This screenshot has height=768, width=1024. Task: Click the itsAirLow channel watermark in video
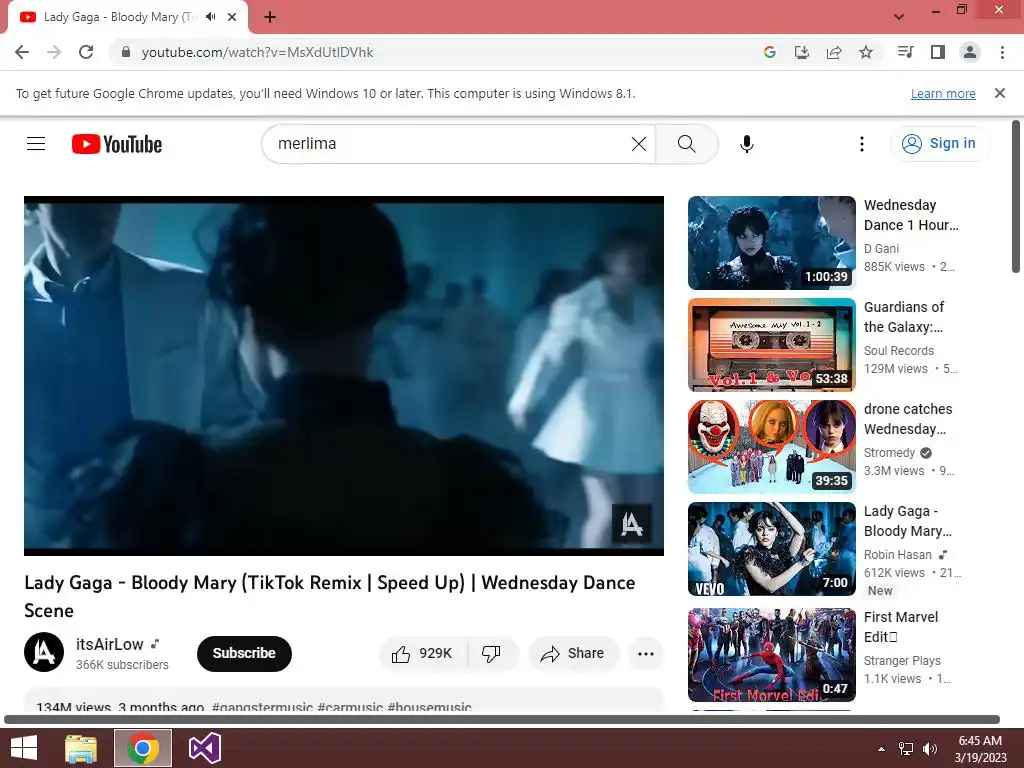[632, 524]
